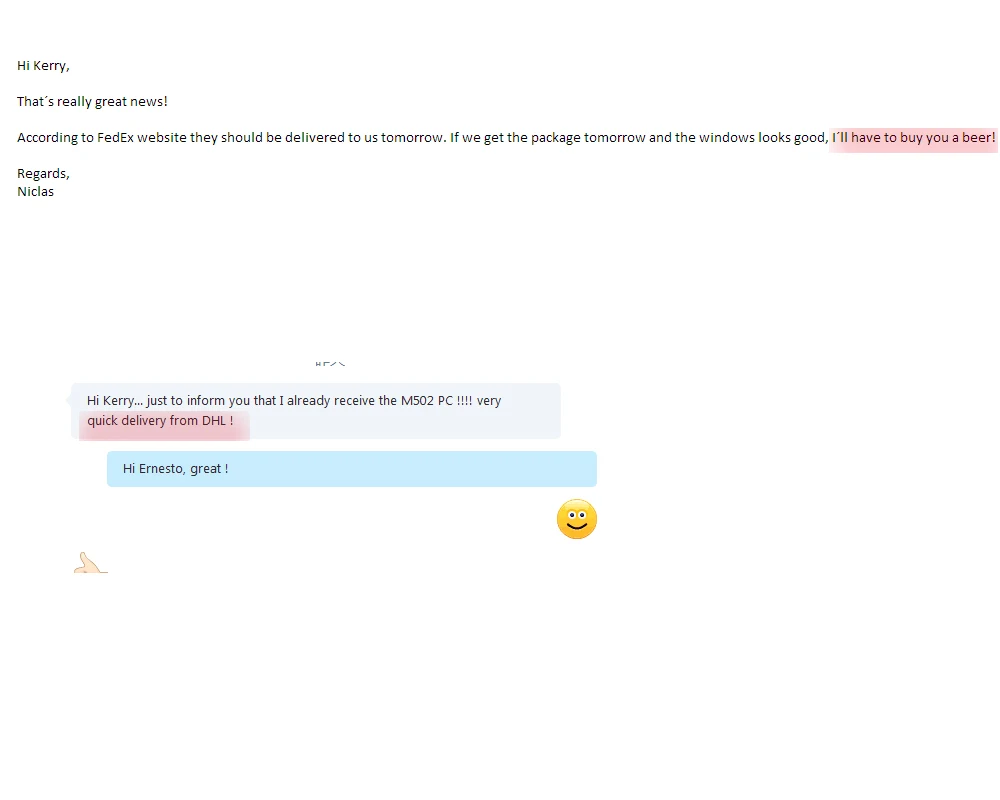The width and height of the screenshot is (1000, 800).
Task: Click 'According to FedEx website' sentence start
Action: click(x=102, y=138)
